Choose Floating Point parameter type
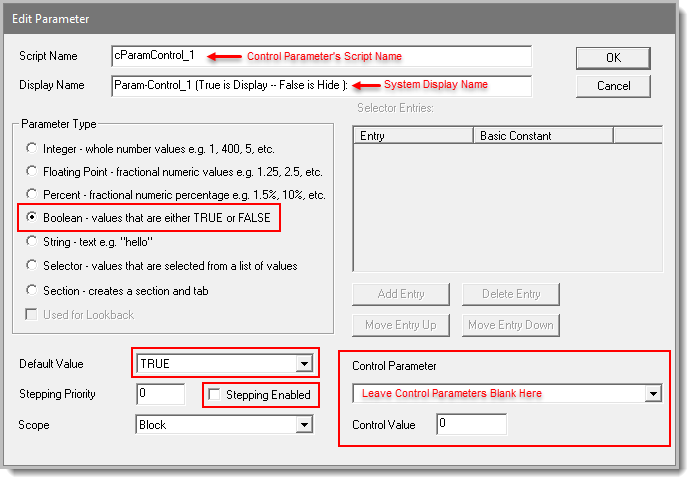688x478 pixels. coord(33,171)
